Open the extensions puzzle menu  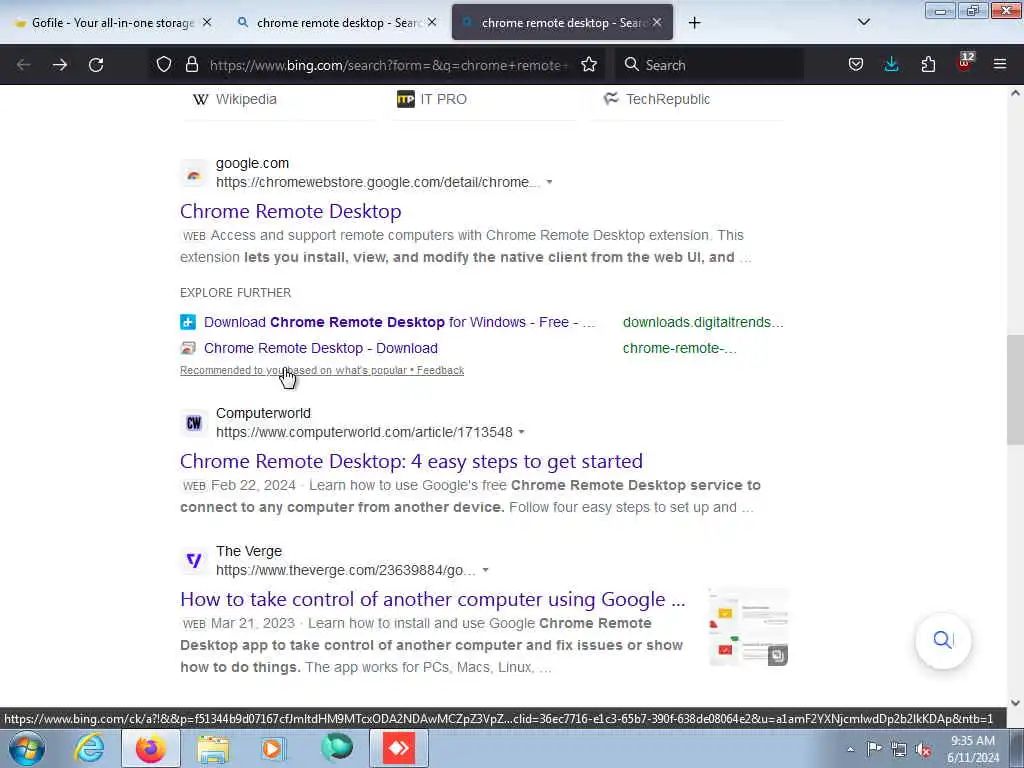(928, 65)
